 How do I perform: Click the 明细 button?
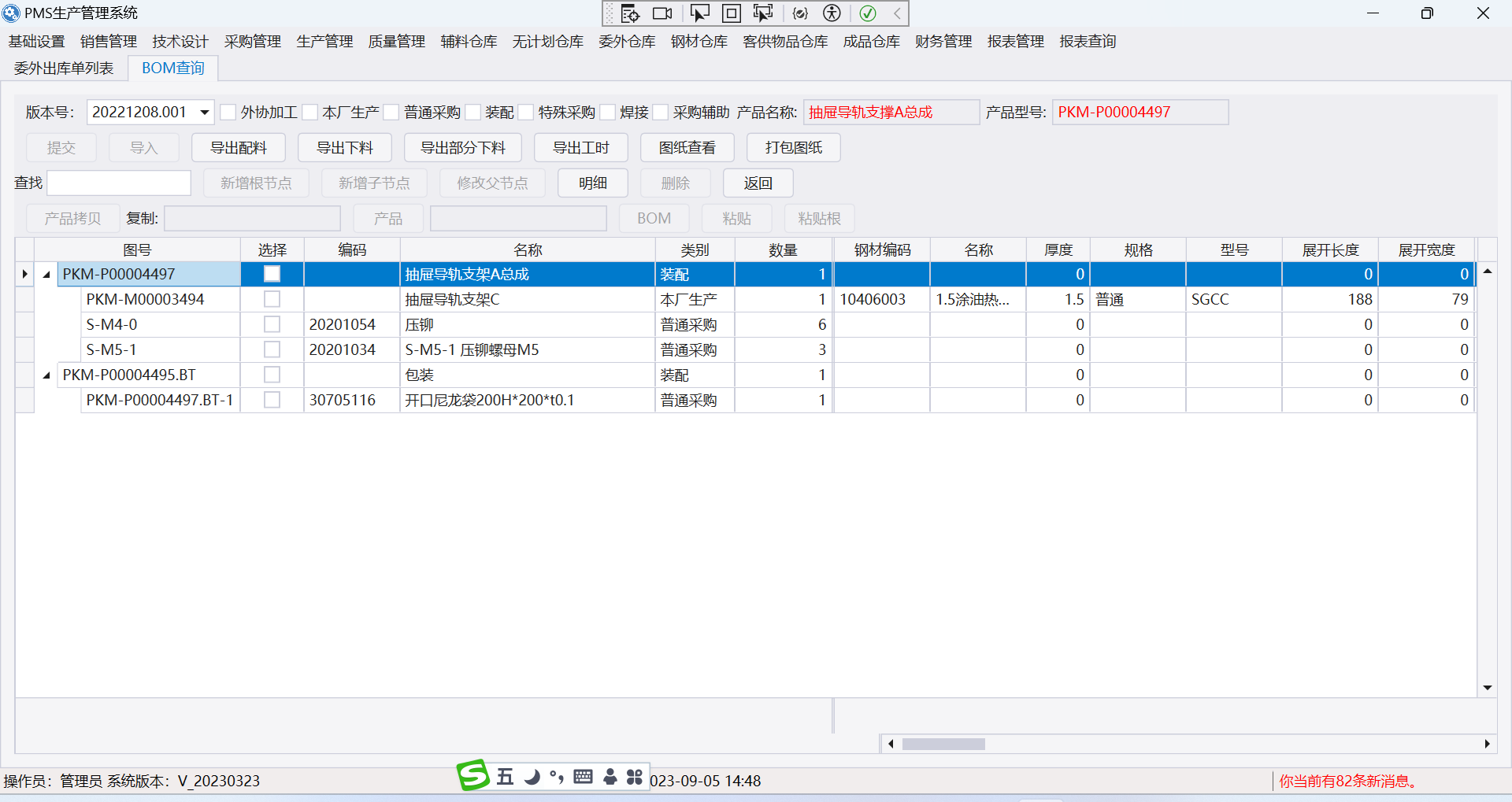[593, 183]
